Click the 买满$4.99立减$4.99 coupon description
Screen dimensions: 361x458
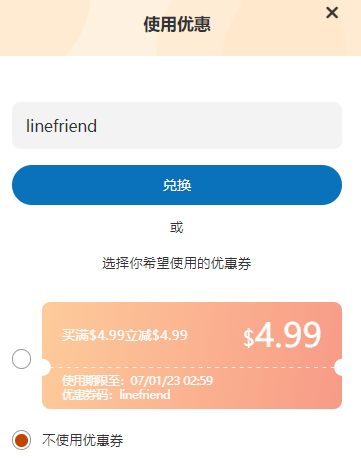(125, 335)
